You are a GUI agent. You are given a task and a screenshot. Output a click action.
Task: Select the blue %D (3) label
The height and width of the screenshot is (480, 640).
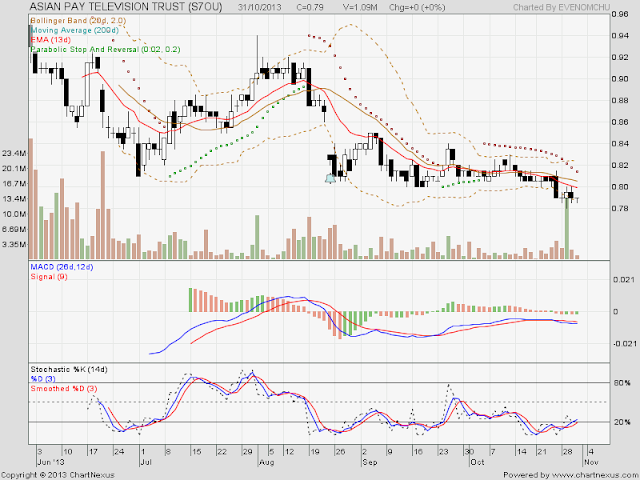(43, 379)
